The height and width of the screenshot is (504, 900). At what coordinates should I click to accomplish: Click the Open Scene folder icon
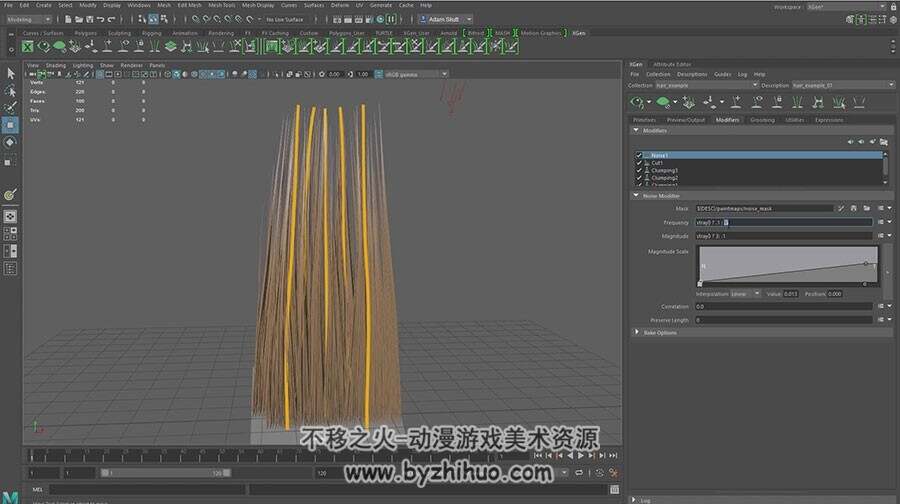click(x=79, y=20)
